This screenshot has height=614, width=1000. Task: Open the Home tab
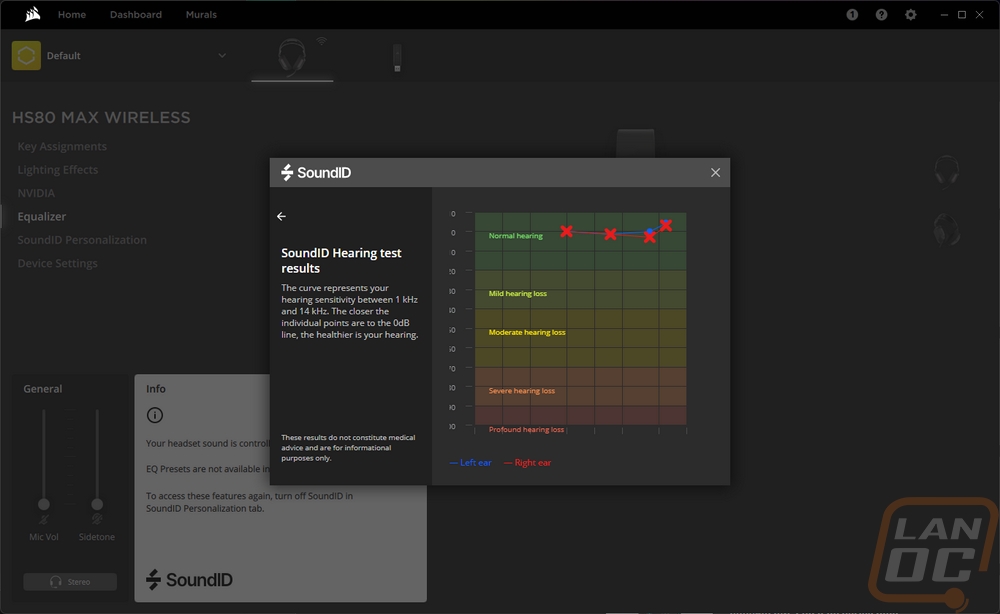(72, 15)
